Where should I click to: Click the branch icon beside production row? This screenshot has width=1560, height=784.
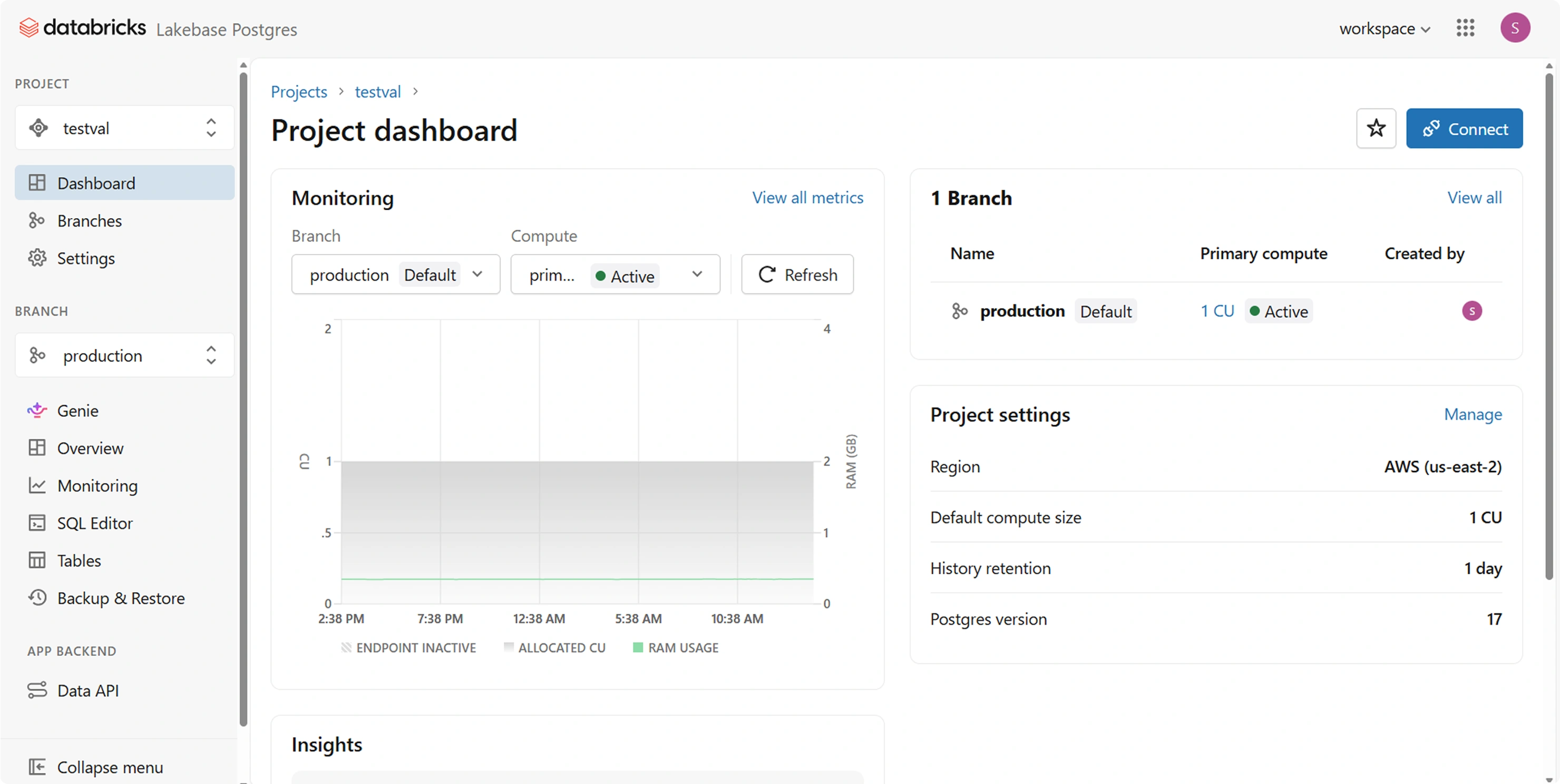(960, 311)
